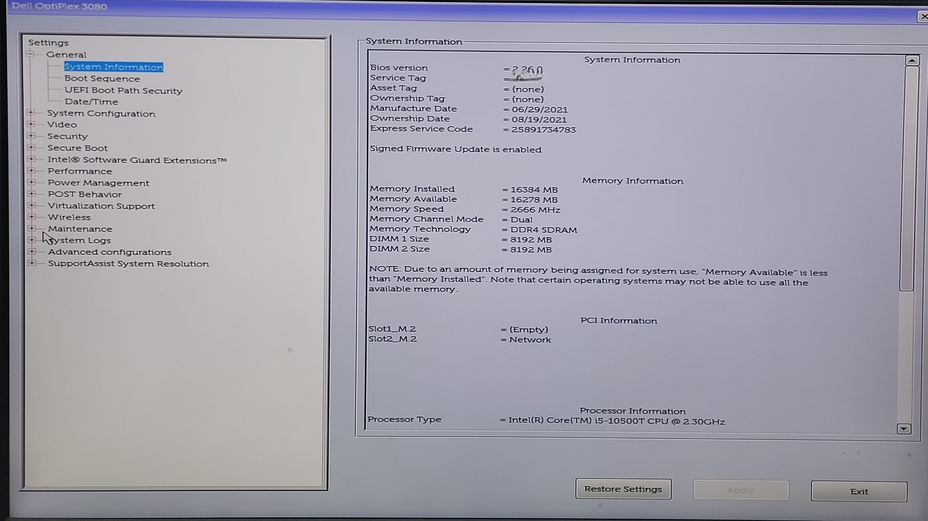Select SupportAssist System Resolution label
The height and width of the screenshot is (521, 928).
(x=128, y=263)
